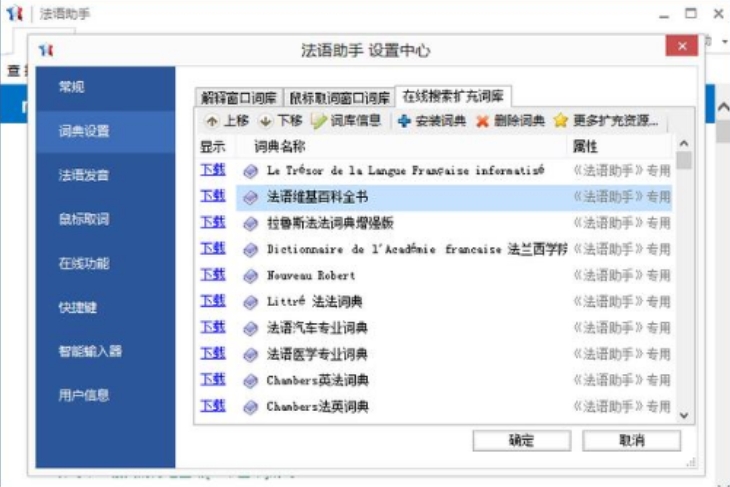This screenshot has width=730, height=487.
Task: Open the 鼠标取词 section
Action: pos(105,219)
